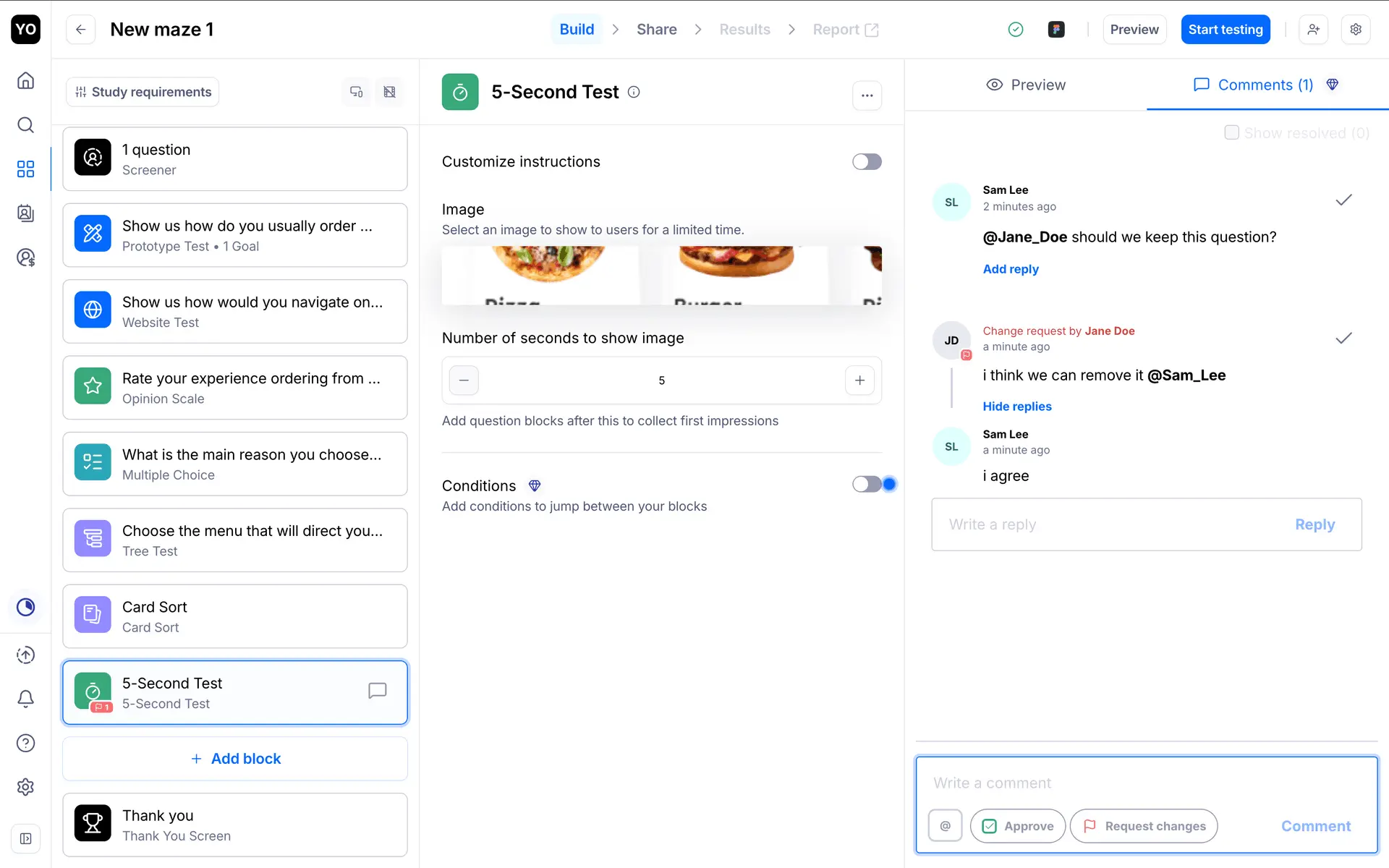The width and height of the screenshot is (1389, 868).
Task: Go to the Share step
Action: (656, 30)
